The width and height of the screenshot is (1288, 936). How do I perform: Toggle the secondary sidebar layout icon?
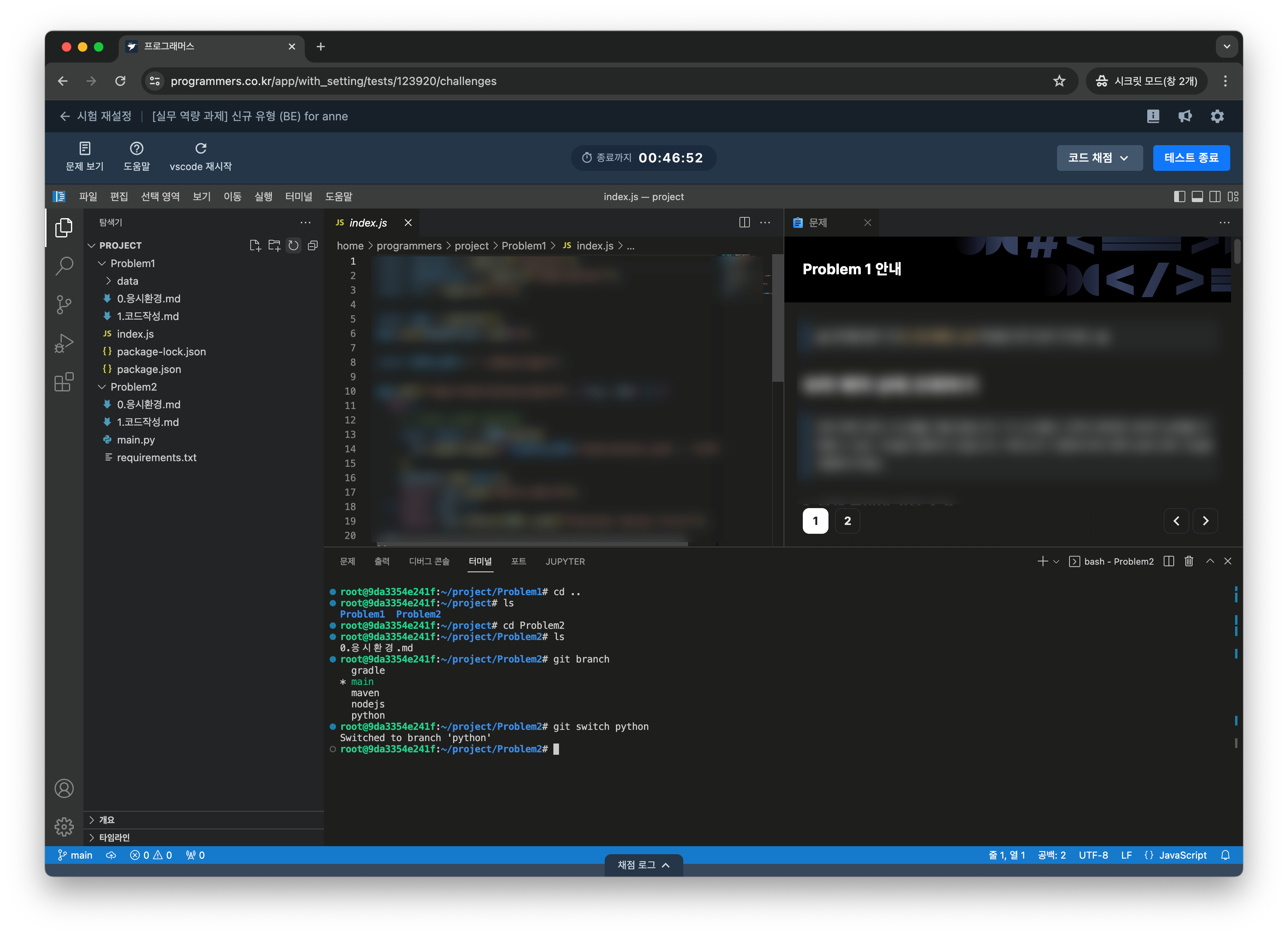click(1215, 197)
